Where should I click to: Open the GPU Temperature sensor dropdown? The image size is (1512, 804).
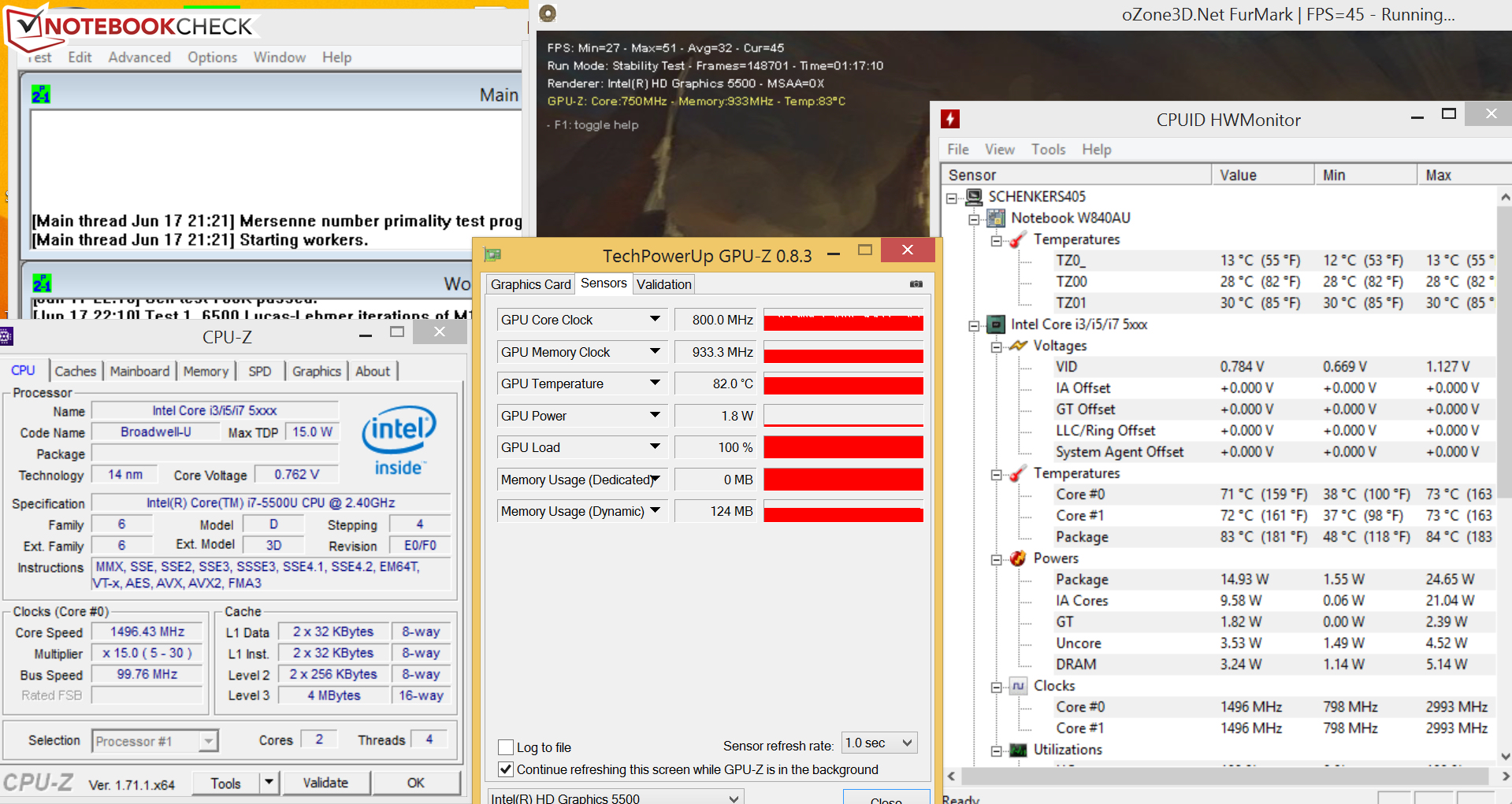click(x=655, y=383)
